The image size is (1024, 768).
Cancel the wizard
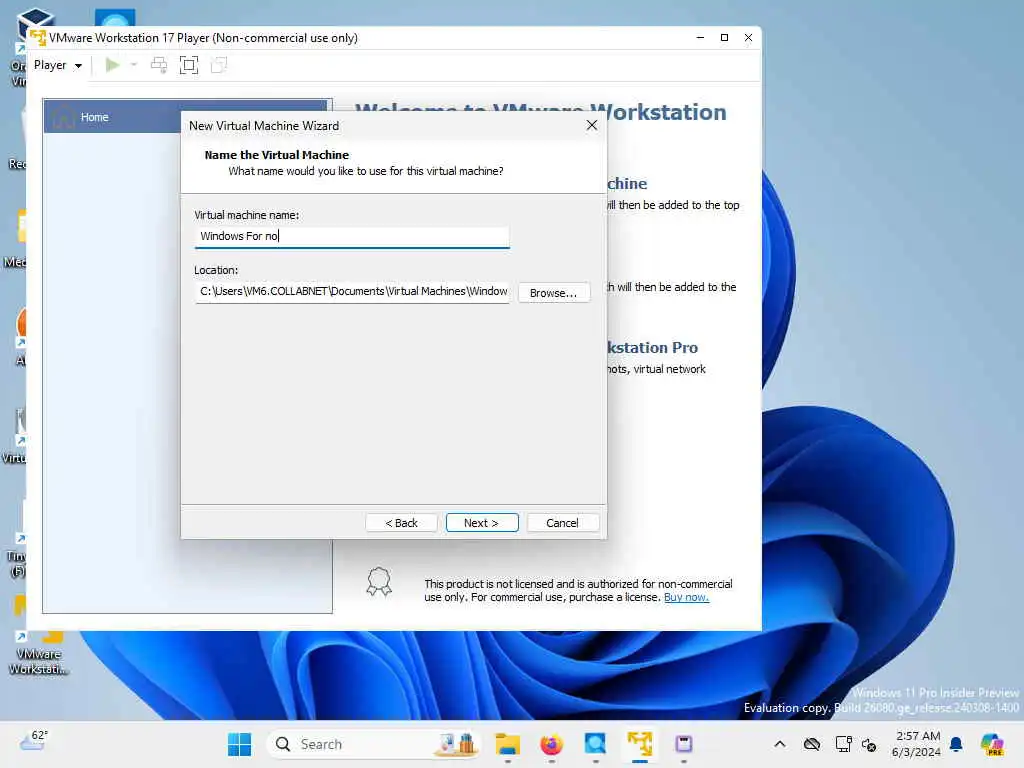562,523
